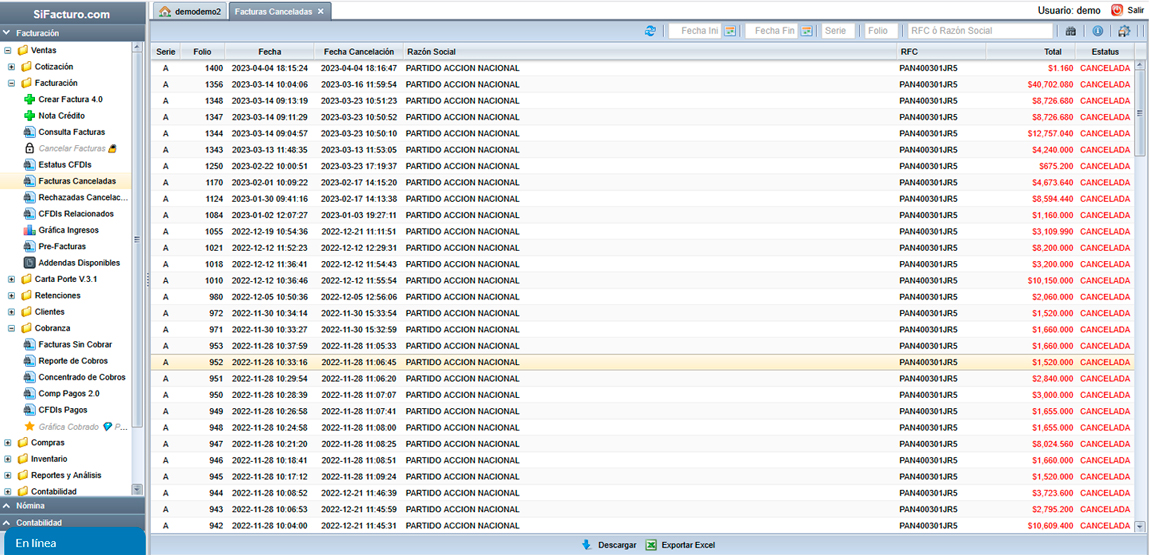Click the refresh icon in the toolbar
The height and width of the screenshot is (555, 1150).
click(x=651, y=31)
